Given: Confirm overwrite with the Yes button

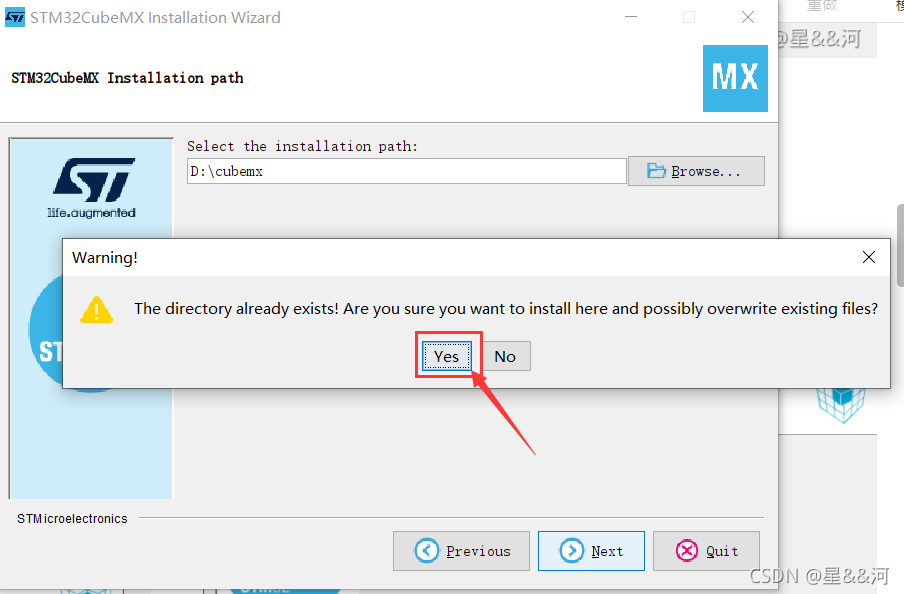Looking at the screenshot, I should 447,356.
